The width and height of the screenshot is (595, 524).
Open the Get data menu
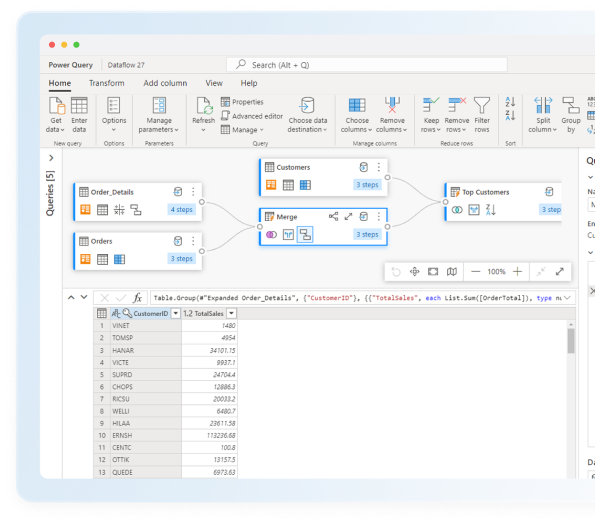pos(56,114)
